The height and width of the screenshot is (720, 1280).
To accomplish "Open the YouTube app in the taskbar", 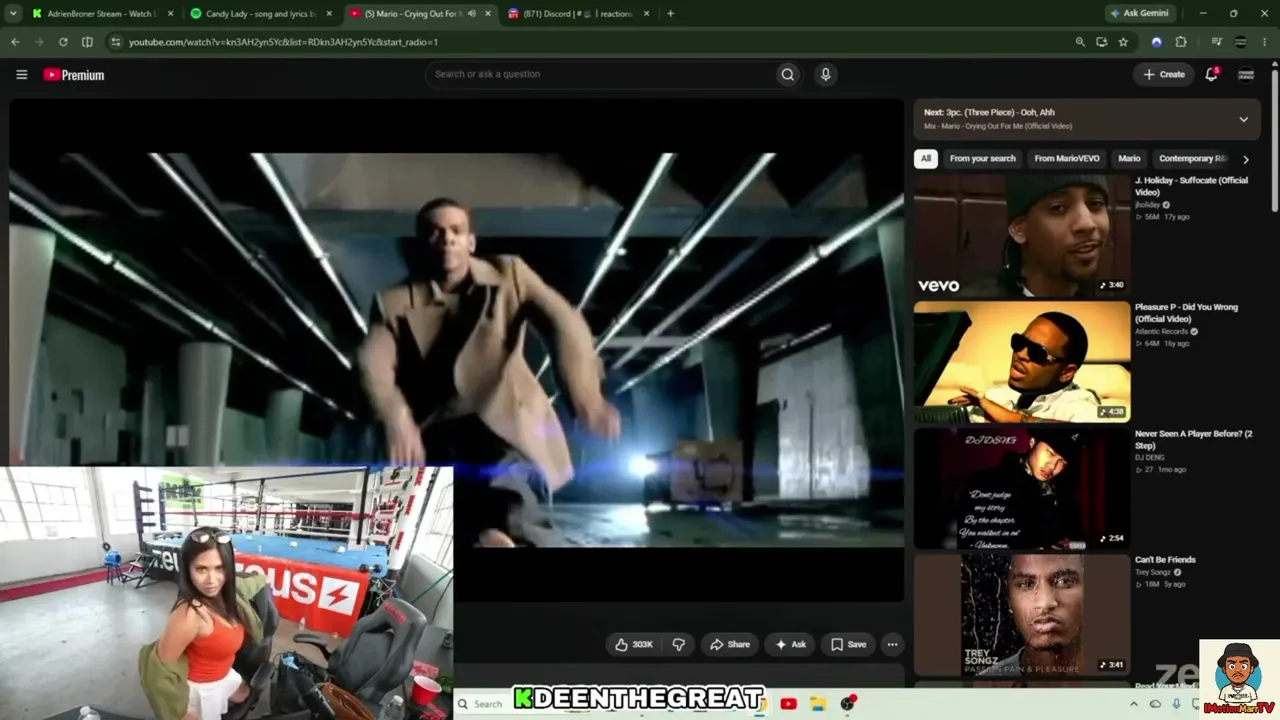I will click(788, 704).
